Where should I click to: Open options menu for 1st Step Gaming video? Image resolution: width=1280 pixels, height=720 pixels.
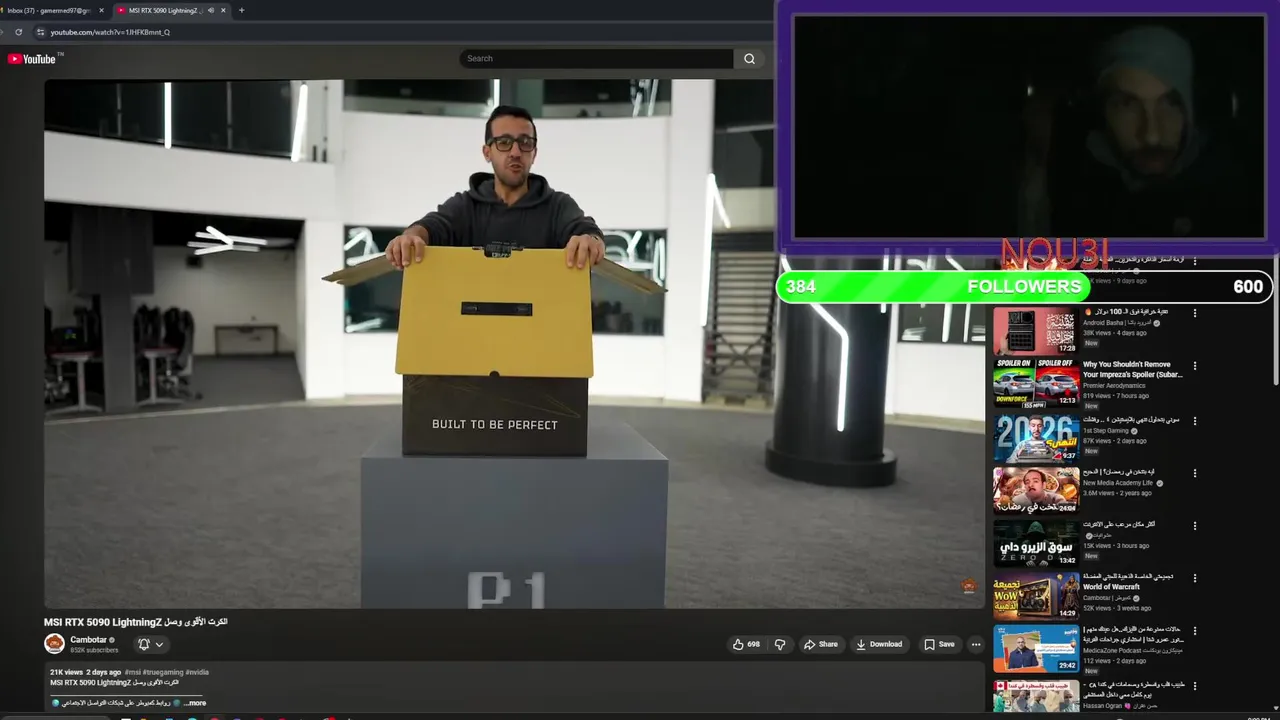pyautogui.click(x=1195, y=420)
